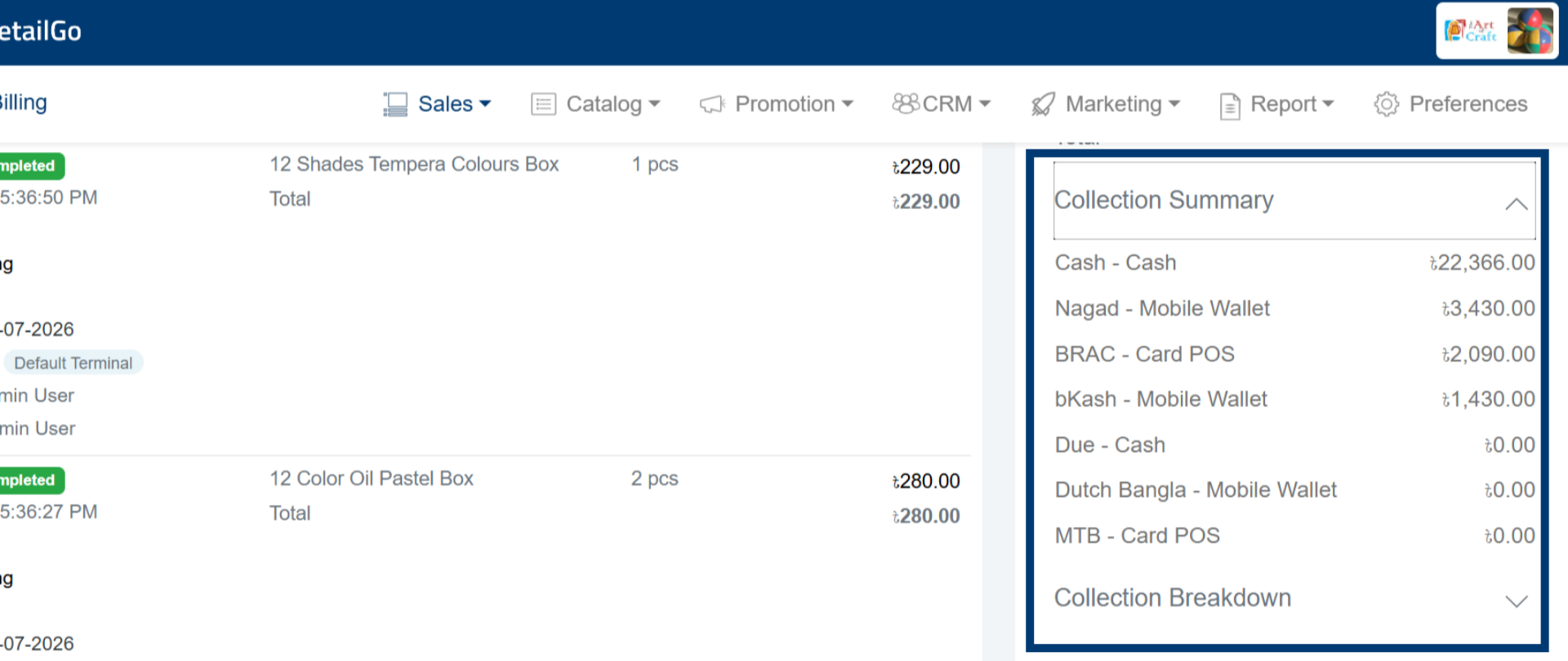
Task: Click 'MTB - Card POS' row label
Action: click(1137, 536)
